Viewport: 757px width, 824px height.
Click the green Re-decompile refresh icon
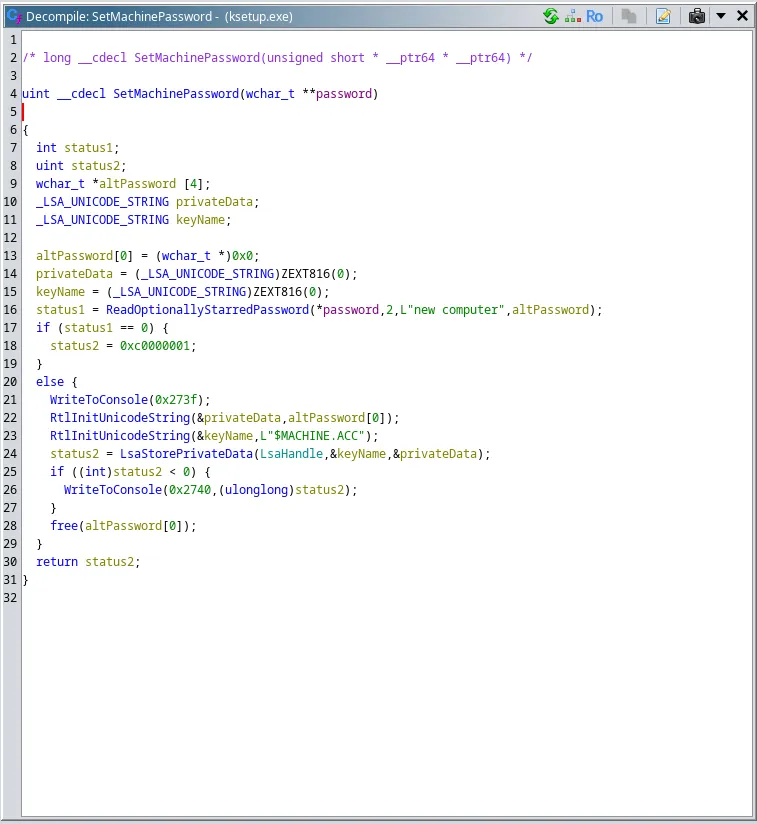[x=551, y=16]
